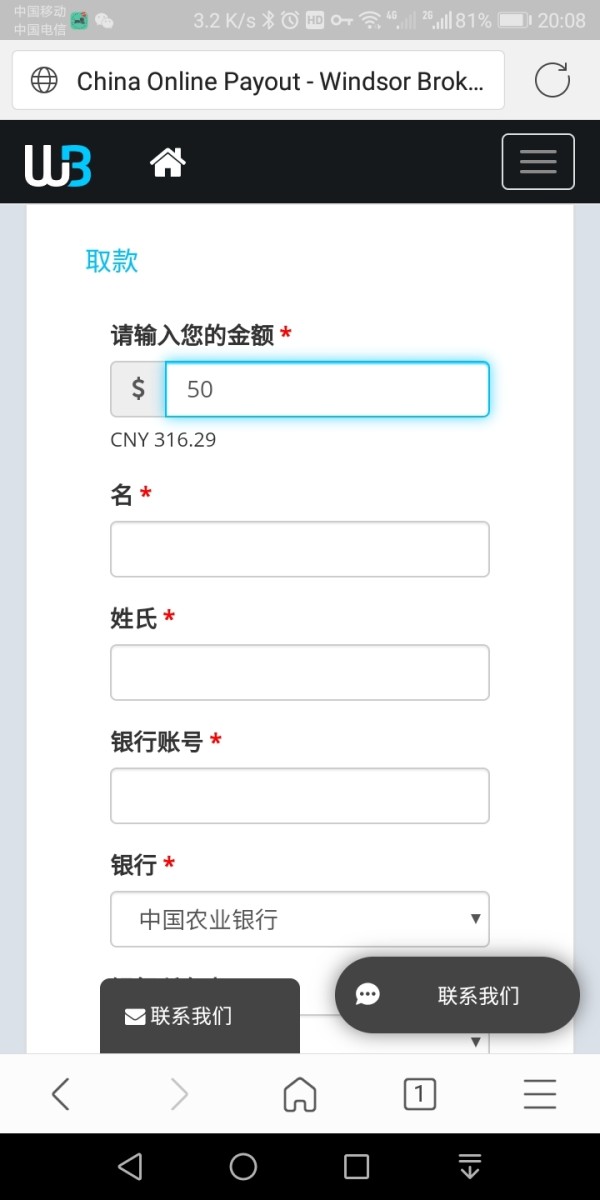Focus the amount field showing 50

[326, 389]
